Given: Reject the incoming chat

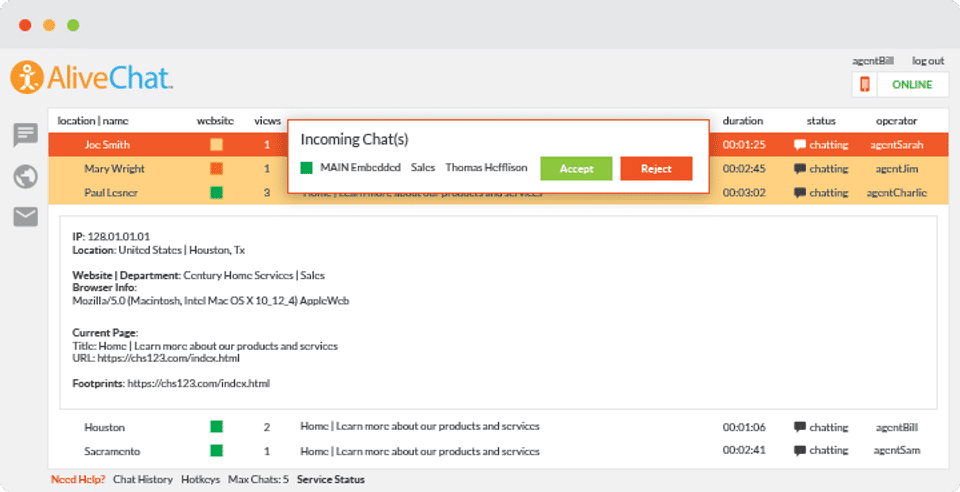Looking at the screenshot, I should click(x=656, y=168).
